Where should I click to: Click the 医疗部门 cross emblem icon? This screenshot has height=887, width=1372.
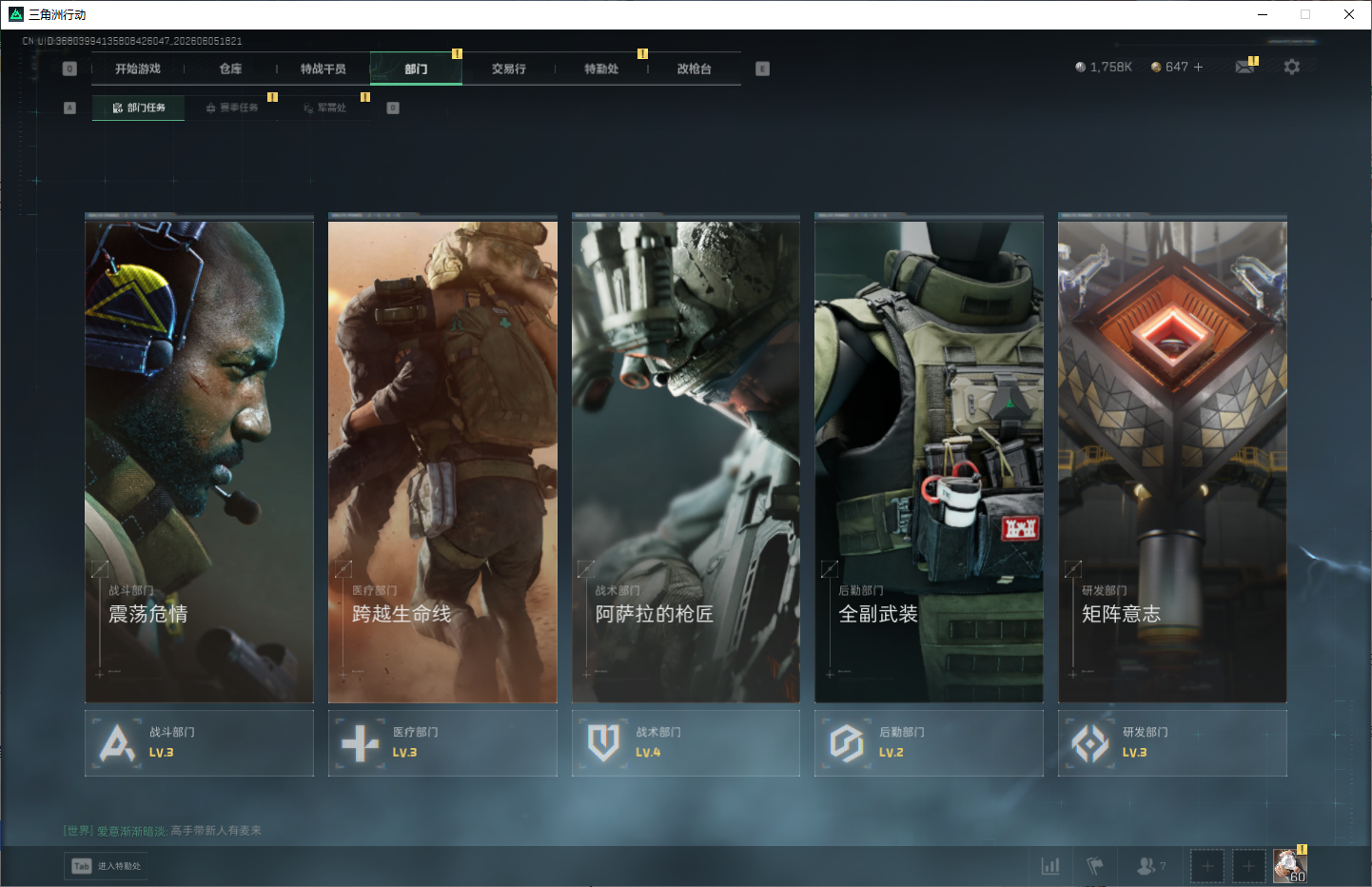[361, 743]
